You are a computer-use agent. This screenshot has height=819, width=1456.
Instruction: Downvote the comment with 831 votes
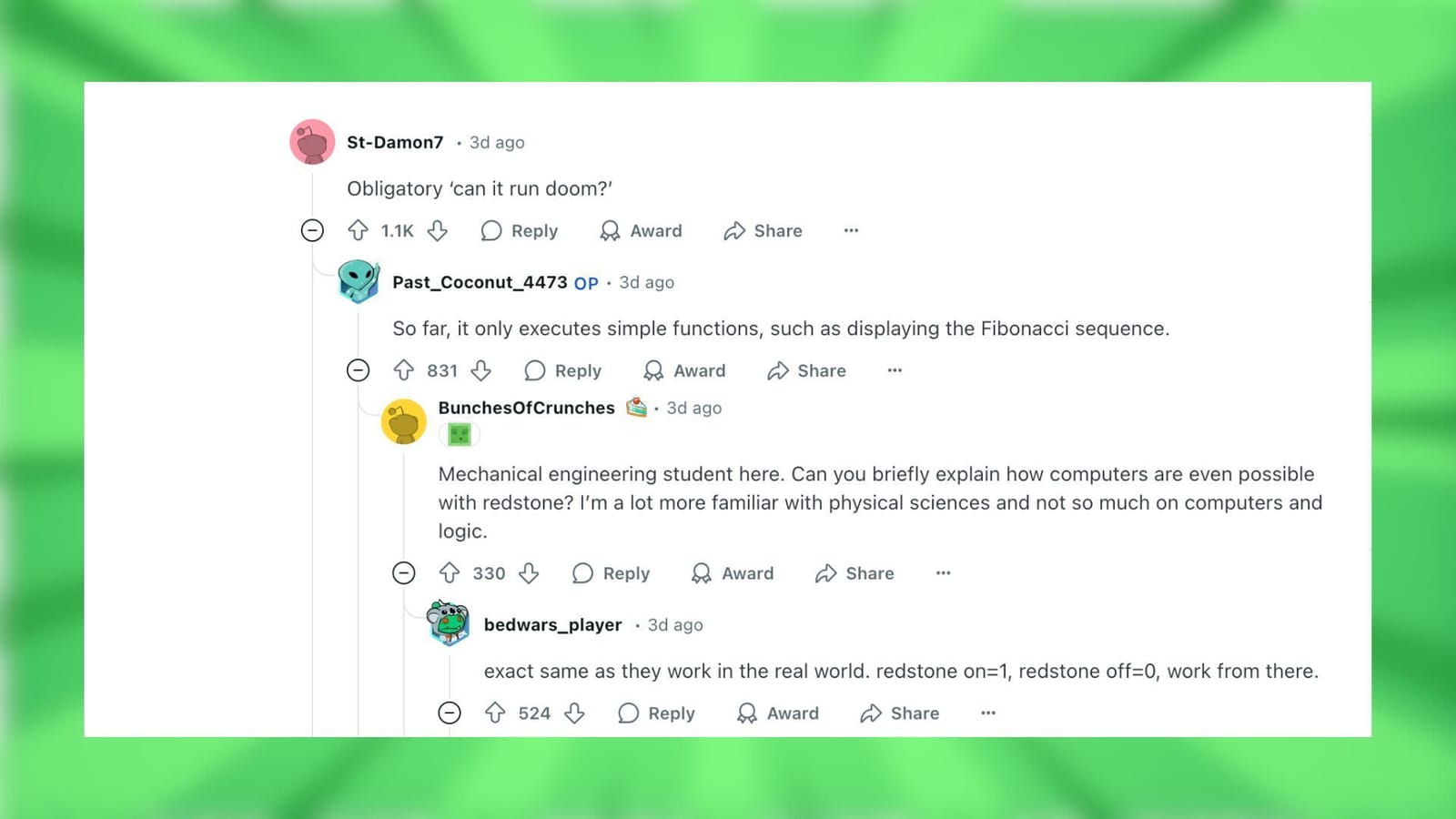[481, 370]
